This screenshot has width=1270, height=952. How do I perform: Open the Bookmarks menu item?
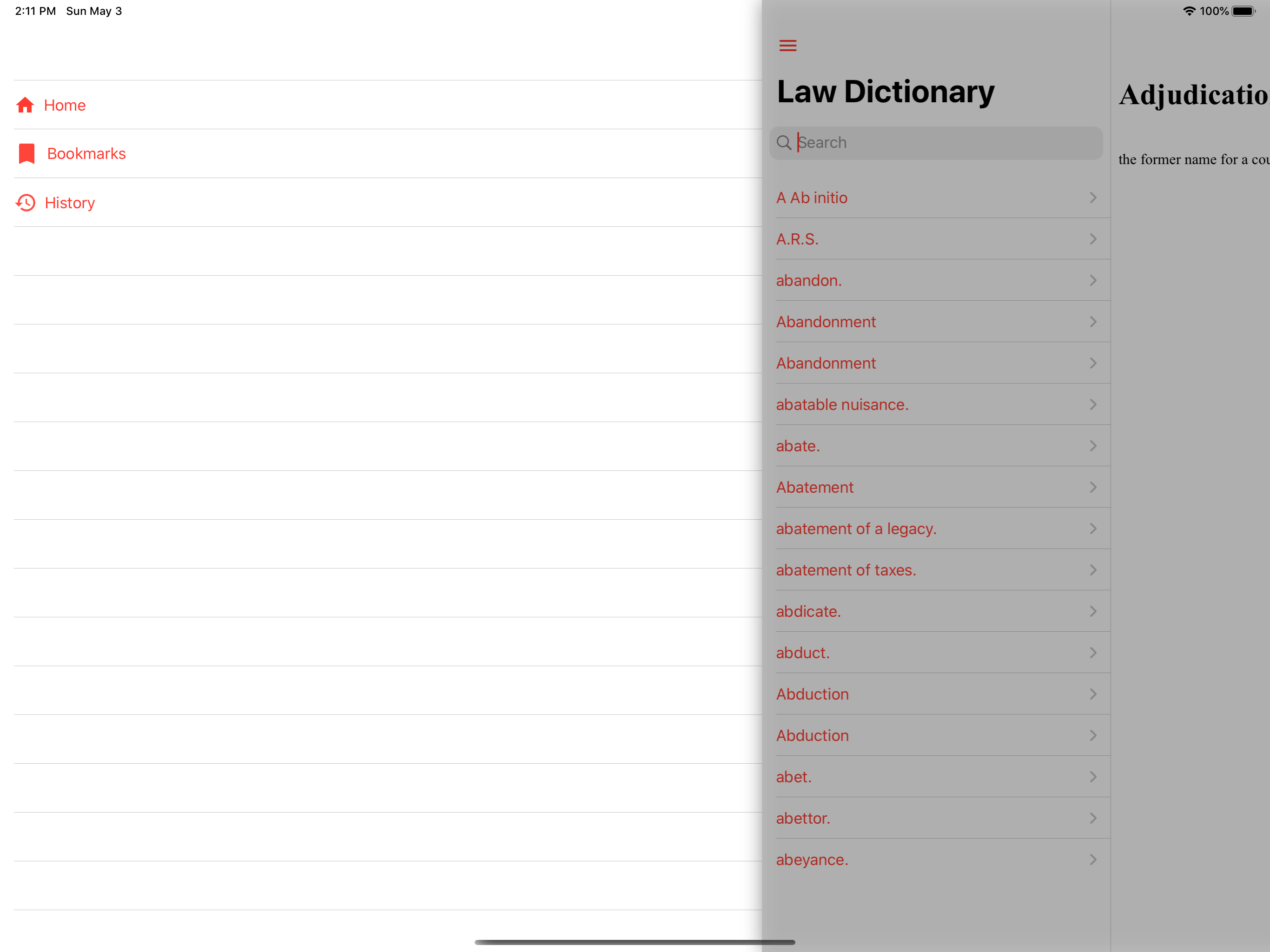pos(86,153)
